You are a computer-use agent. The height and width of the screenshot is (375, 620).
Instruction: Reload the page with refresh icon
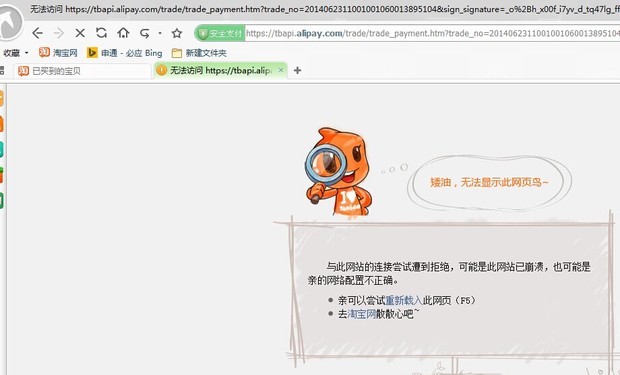click(x=102, y=33)
